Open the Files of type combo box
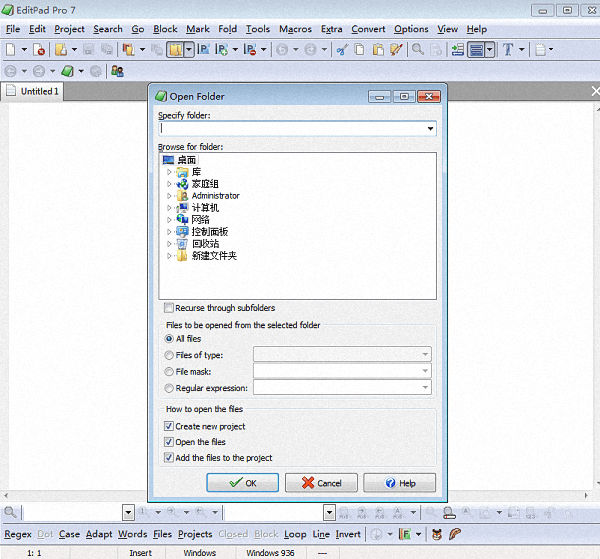600x559 pixels. point(342,354)
